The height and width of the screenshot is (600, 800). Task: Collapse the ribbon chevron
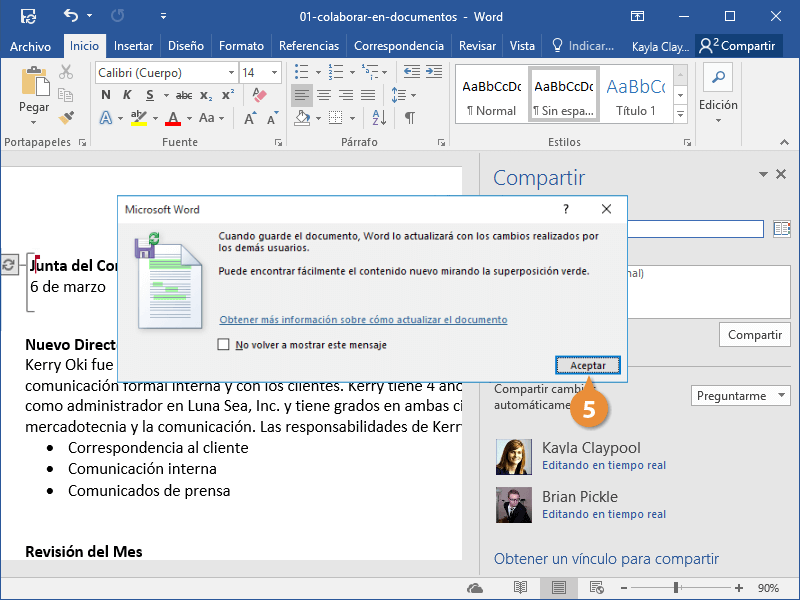pyautogui.click(x=784, y=142)
